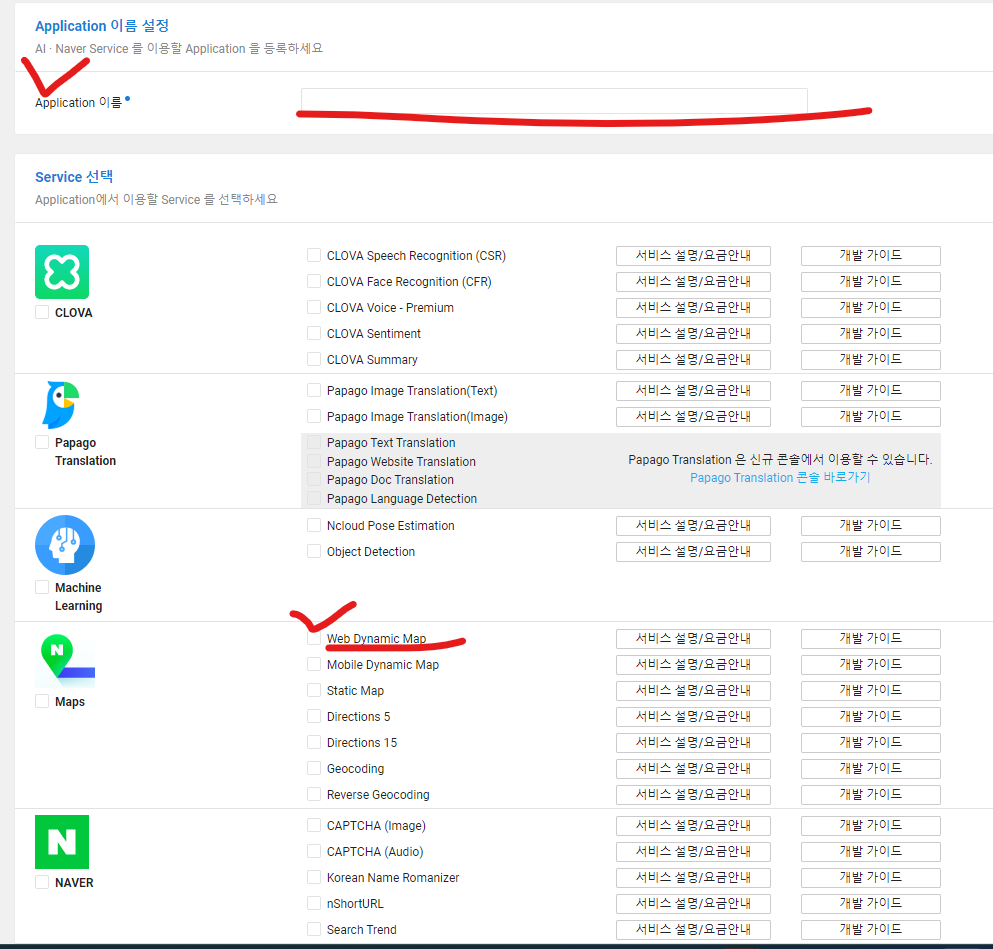Check the NAVER category checkbox

[x=42, y=882]
